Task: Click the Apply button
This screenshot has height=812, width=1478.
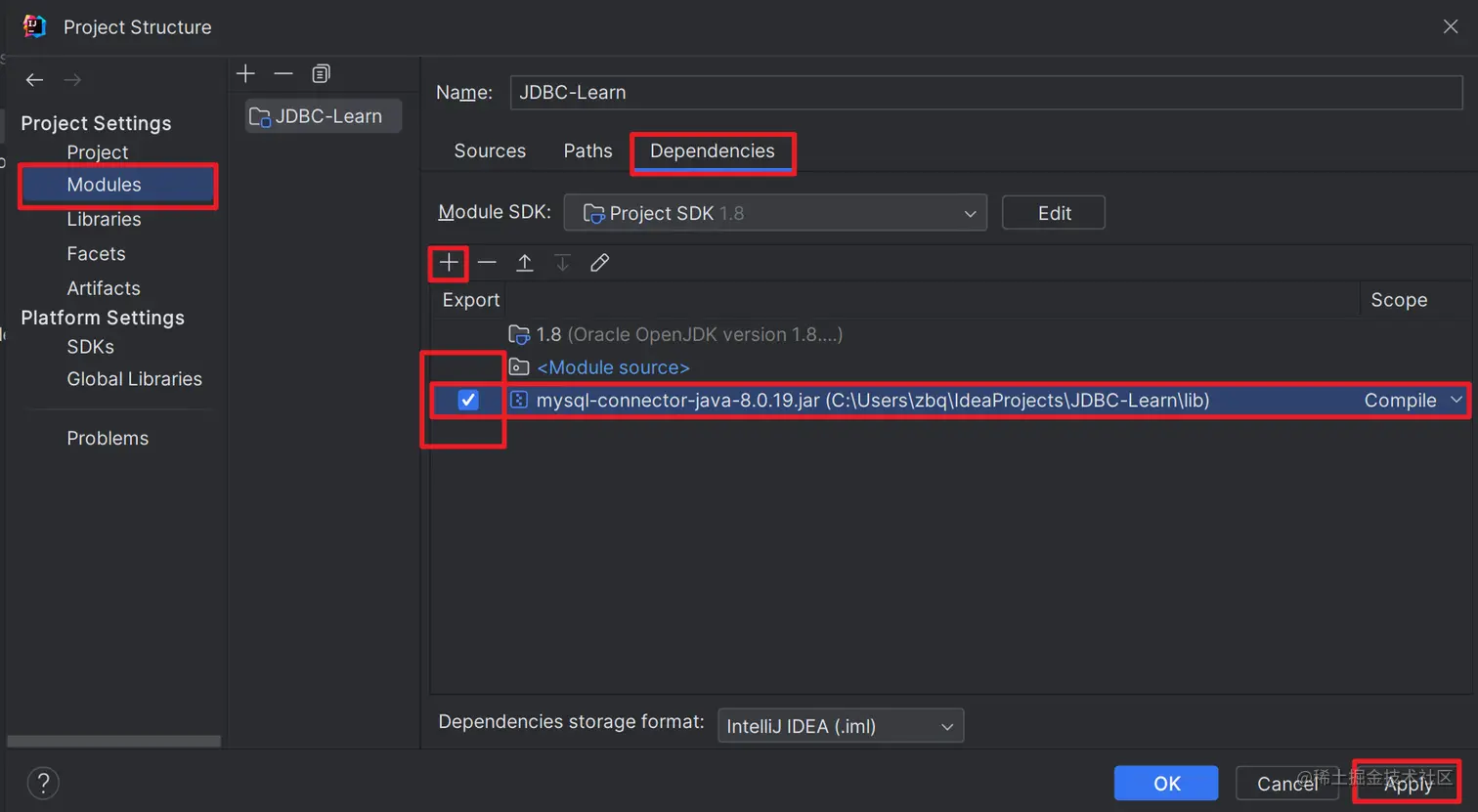Action: click(x=1408, y=784)
